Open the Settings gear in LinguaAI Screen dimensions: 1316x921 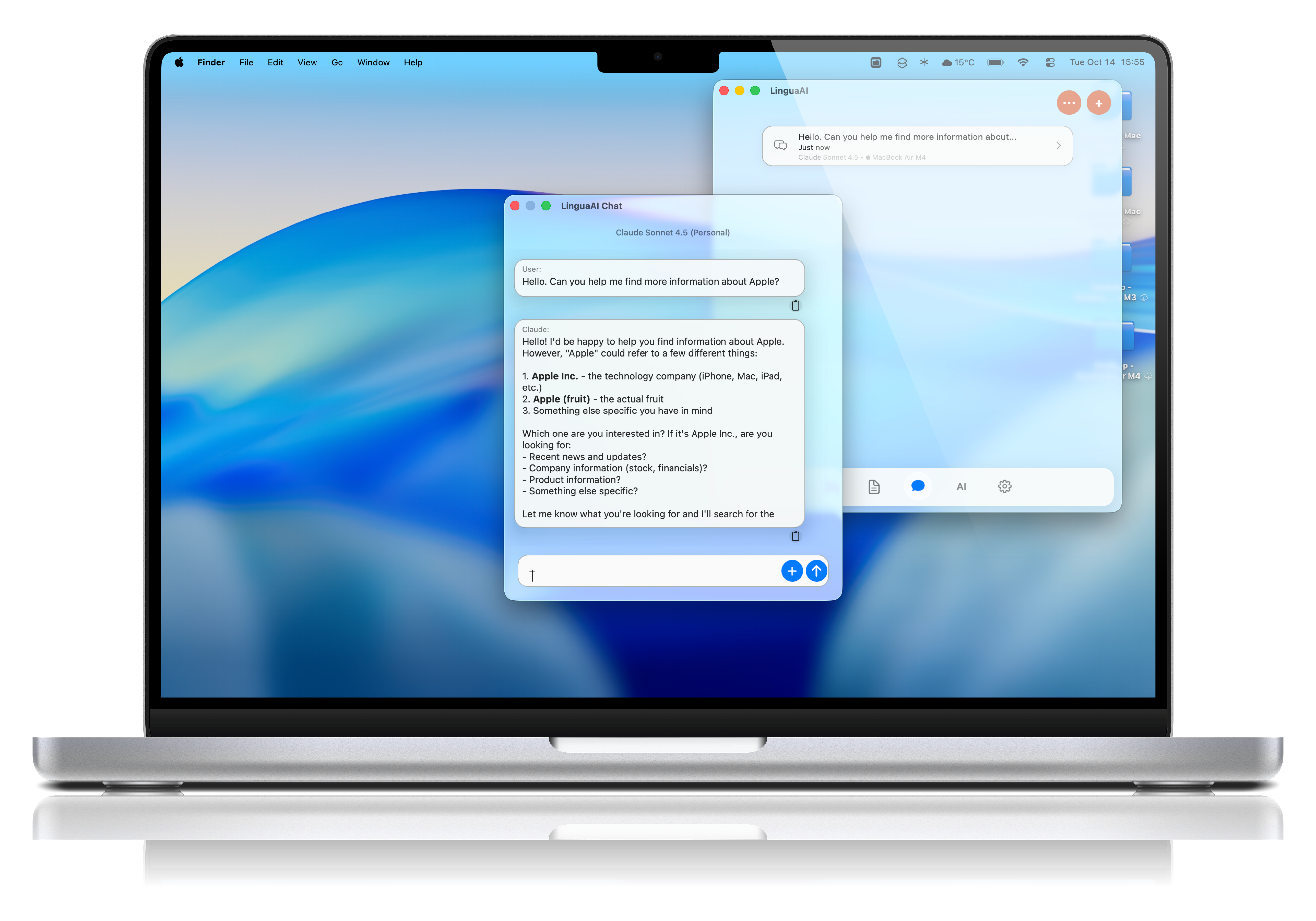[1005, 486]
